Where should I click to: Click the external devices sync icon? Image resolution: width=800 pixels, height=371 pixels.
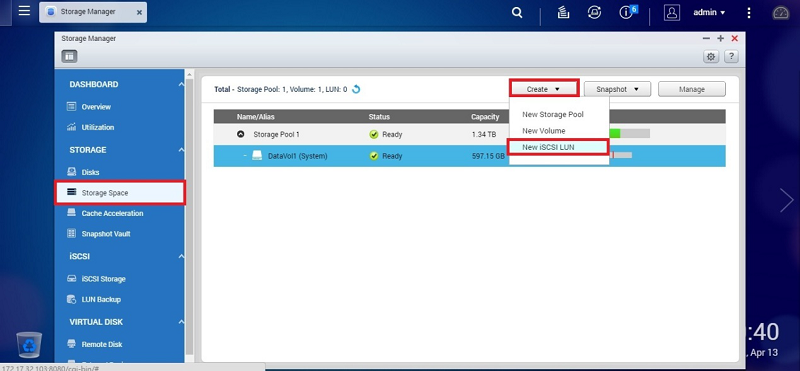pyautogui.click(x=594, y=13)
